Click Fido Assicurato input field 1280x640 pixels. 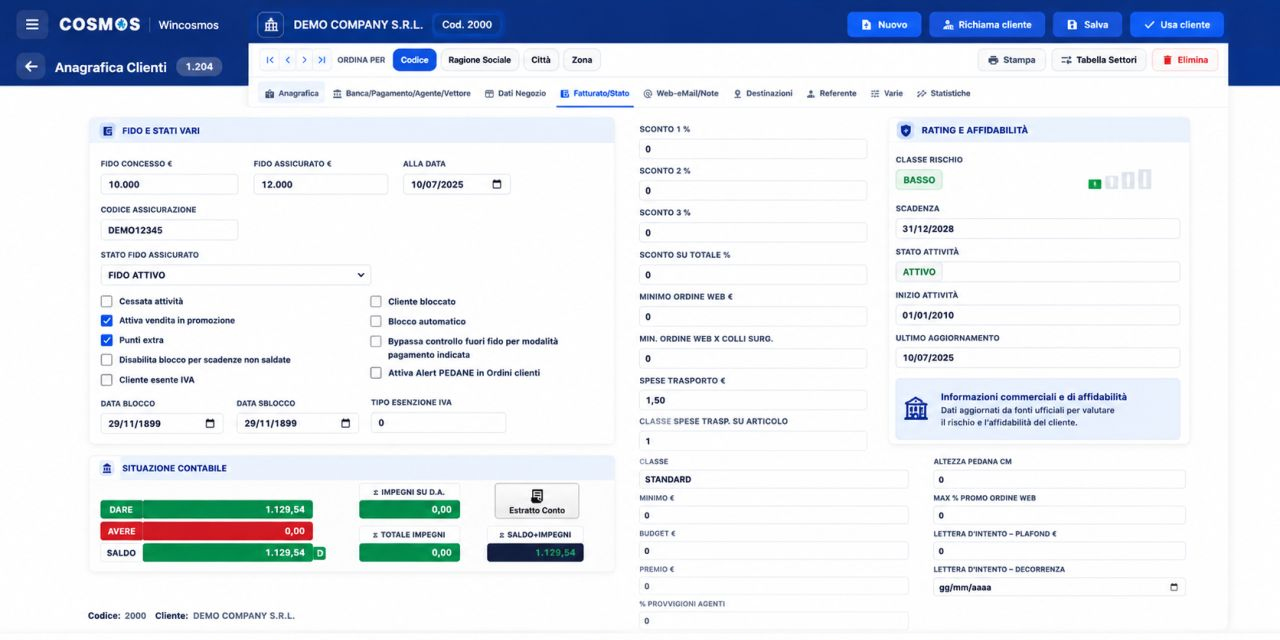click(x=320, y=184)
